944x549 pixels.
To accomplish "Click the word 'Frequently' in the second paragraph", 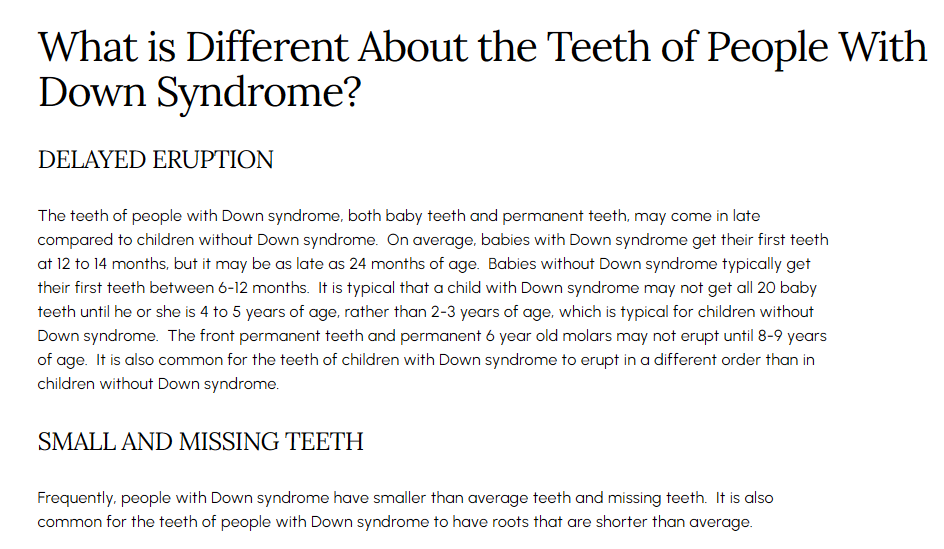I will tap(75, 498).
